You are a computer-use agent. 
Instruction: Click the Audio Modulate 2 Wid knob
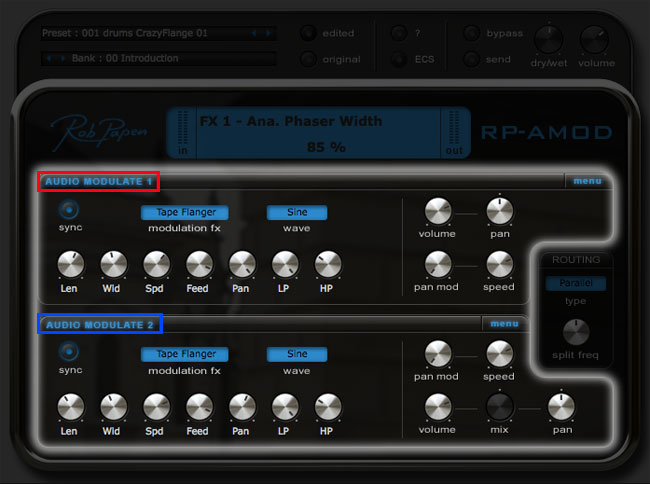click(x=114, y=407)
